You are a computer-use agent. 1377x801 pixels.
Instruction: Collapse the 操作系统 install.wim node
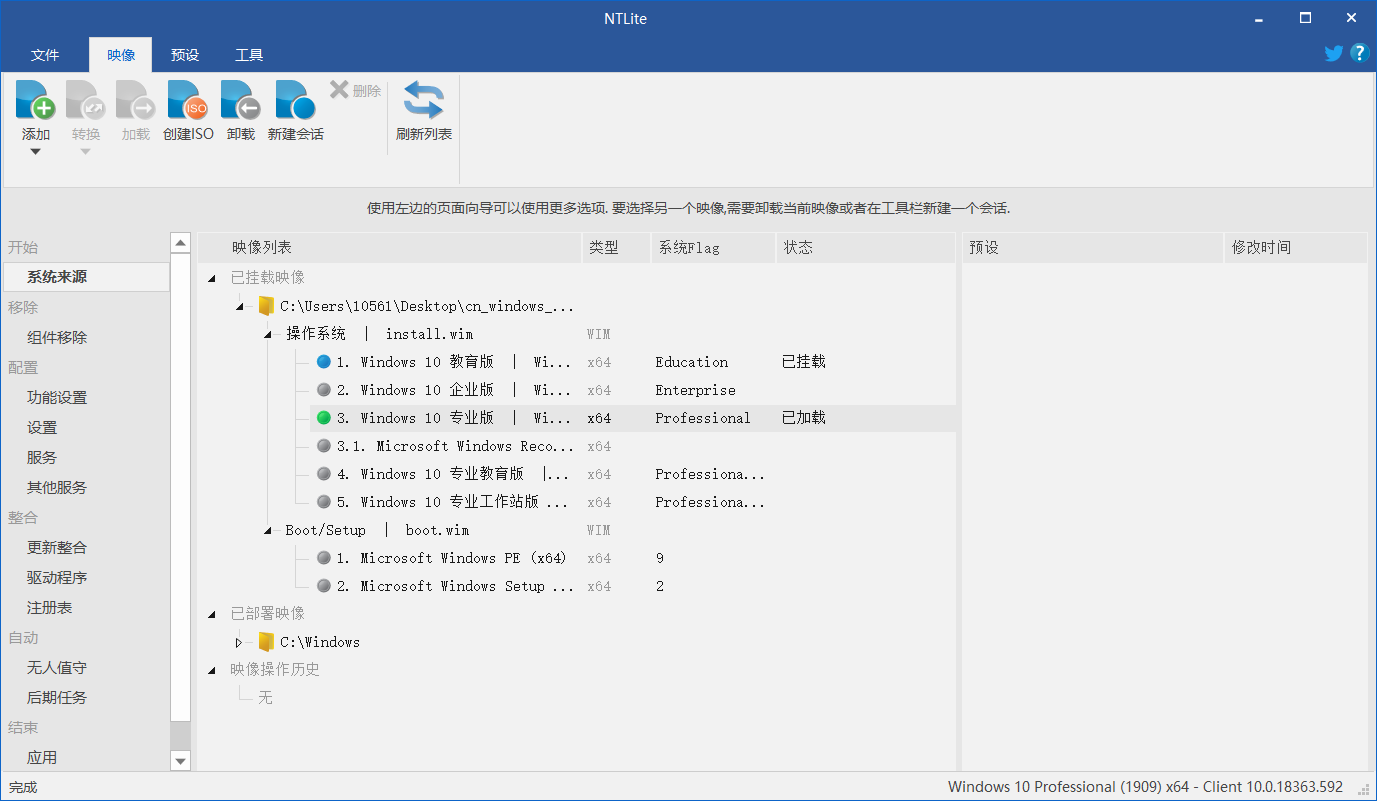coord(267,334)
